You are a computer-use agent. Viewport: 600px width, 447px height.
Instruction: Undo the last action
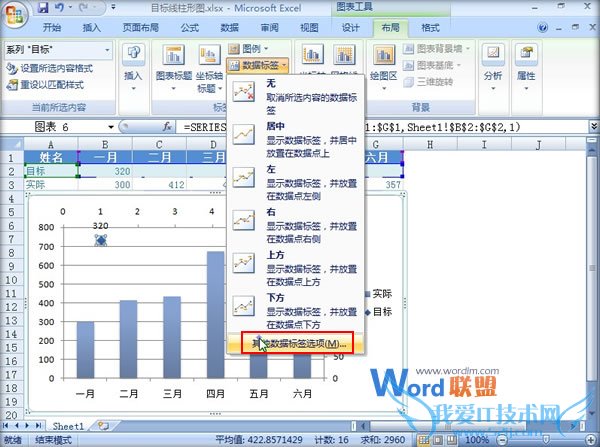[x=59, y=7]
